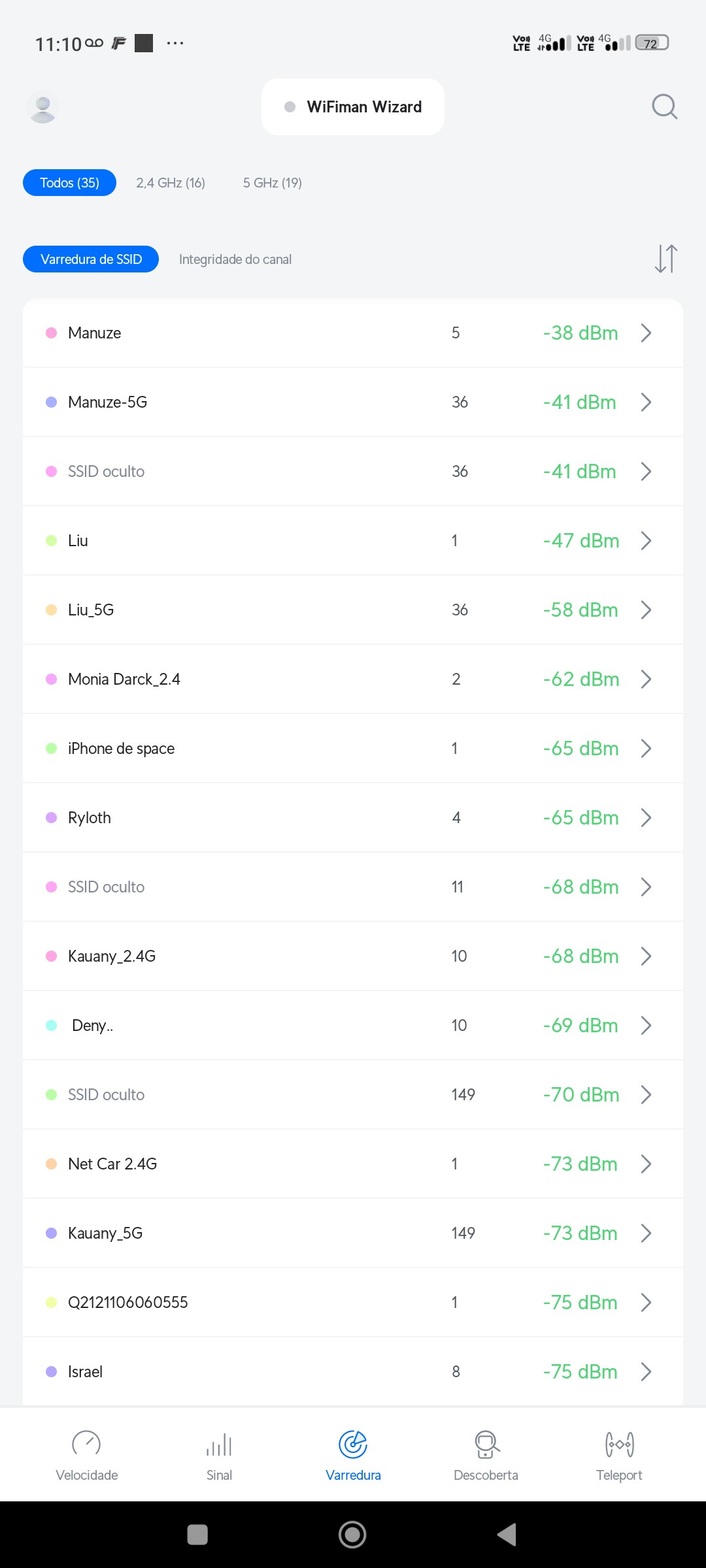This screenshot has height=1568, width=706.
Task: Select the Varredura scan tab icon
Action: 353,1445
